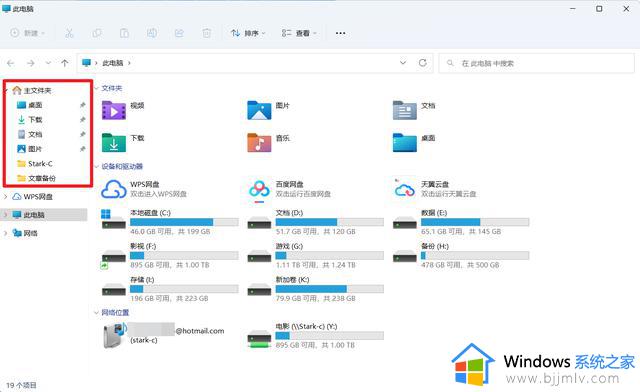Select the 本地磁盘 (C:) drive
The image size is (640, 392).
169,222
